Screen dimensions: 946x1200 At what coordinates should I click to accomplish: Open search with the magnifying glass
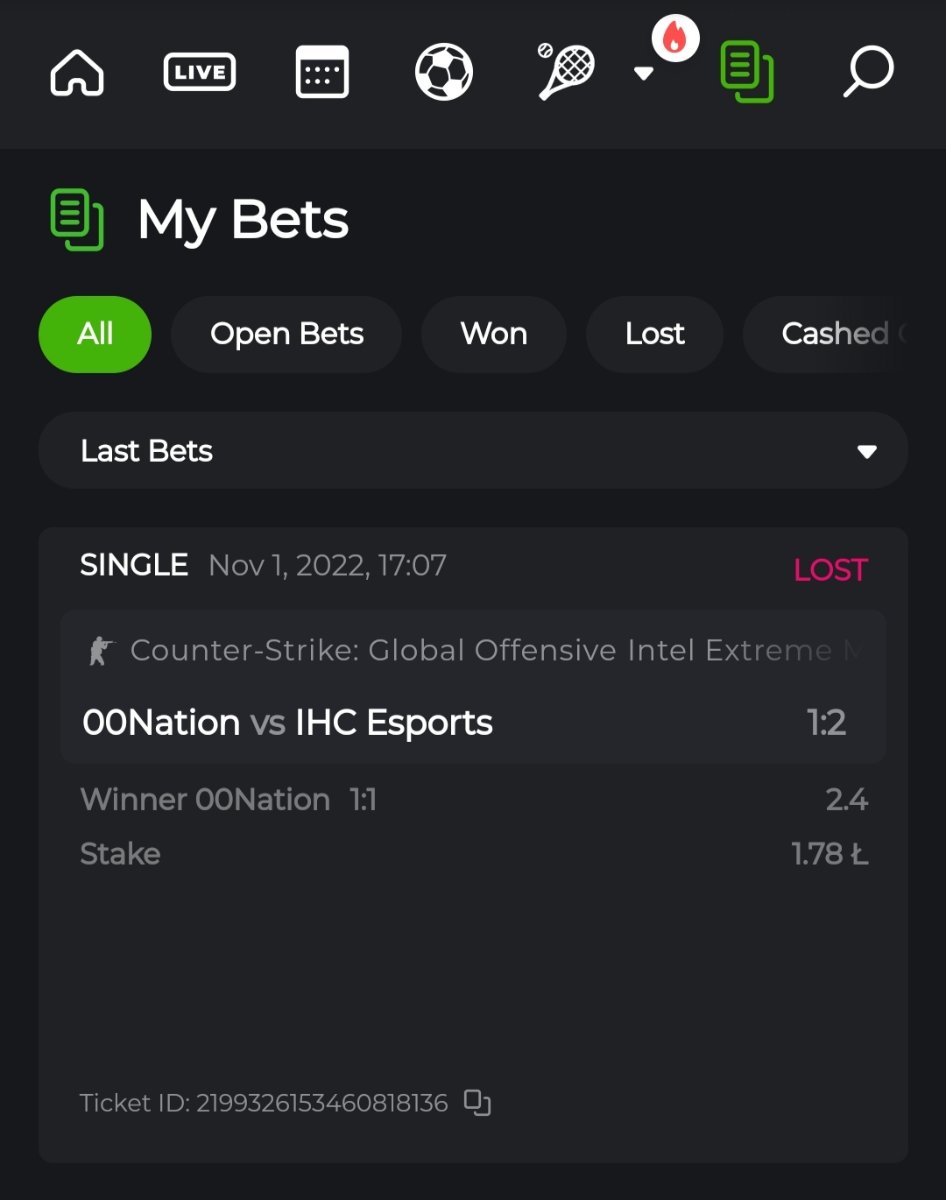point(867,73)
